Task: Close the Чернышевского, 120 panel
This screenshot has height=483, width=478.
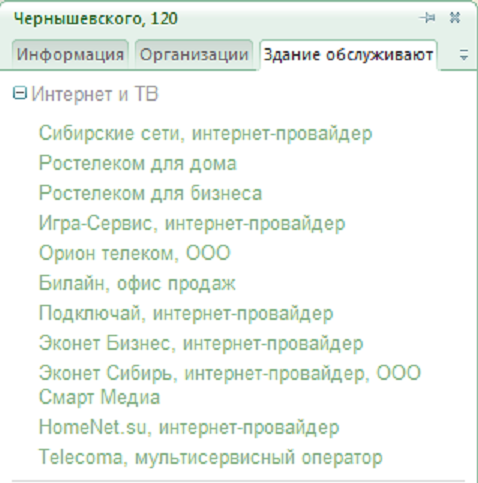Action: [x=455, y=18]
